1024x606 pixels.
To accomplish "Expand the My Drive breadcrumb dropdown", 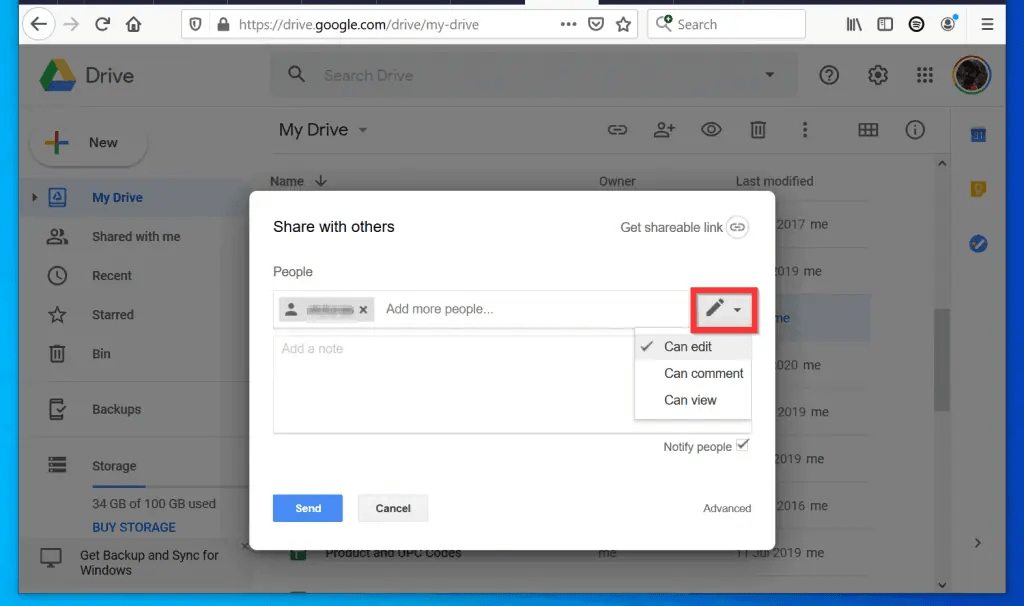I will 362,130.
